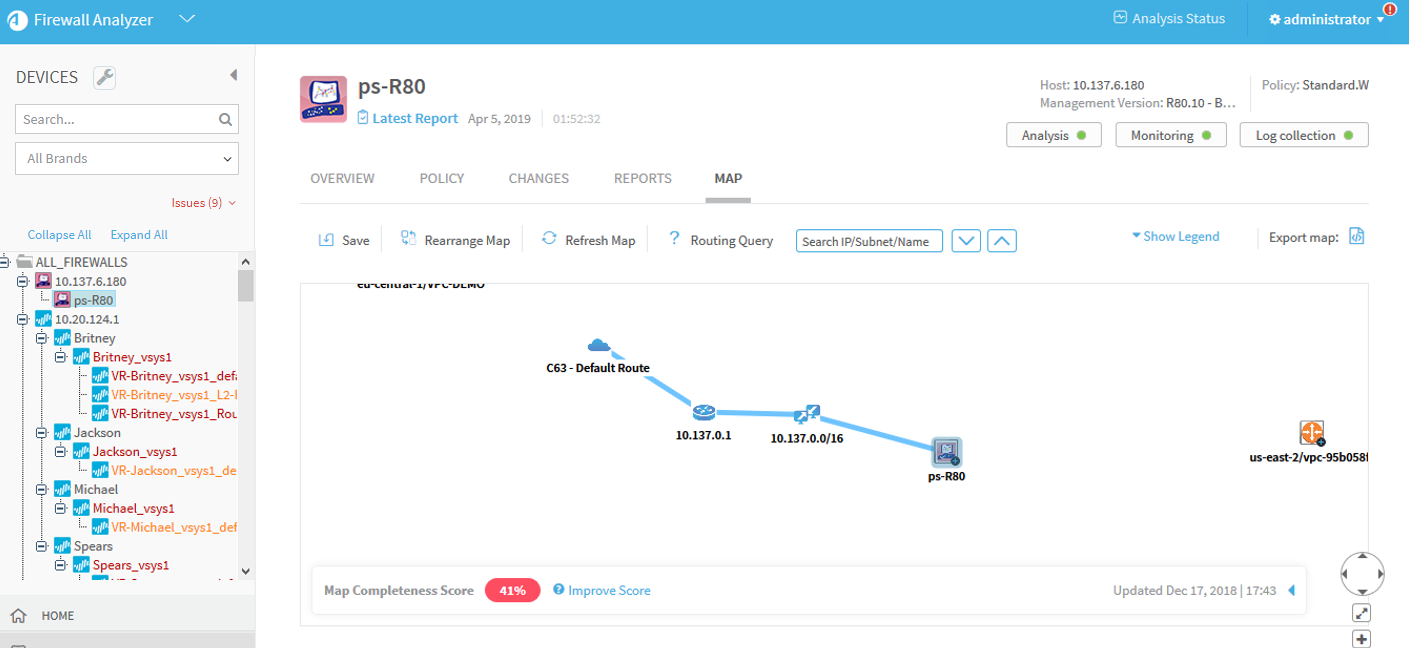Click the wrench icon next to DEVICES
The width and height of the screenshot is (1409, 648).
pos(104,77)
